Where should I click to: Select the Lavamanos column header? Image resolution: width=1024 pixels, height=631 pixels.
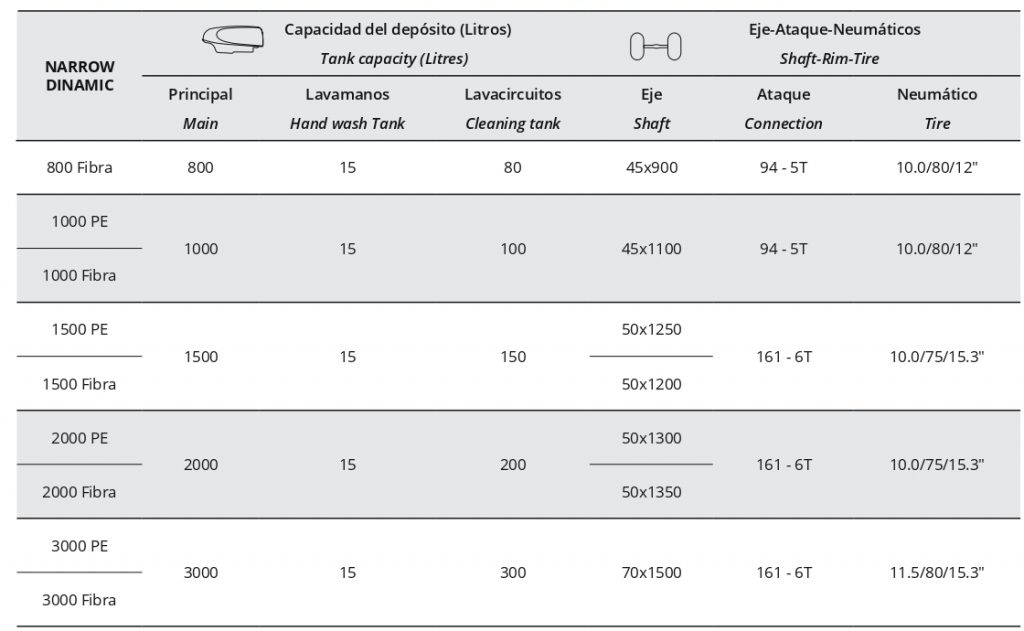pos(347,108)
